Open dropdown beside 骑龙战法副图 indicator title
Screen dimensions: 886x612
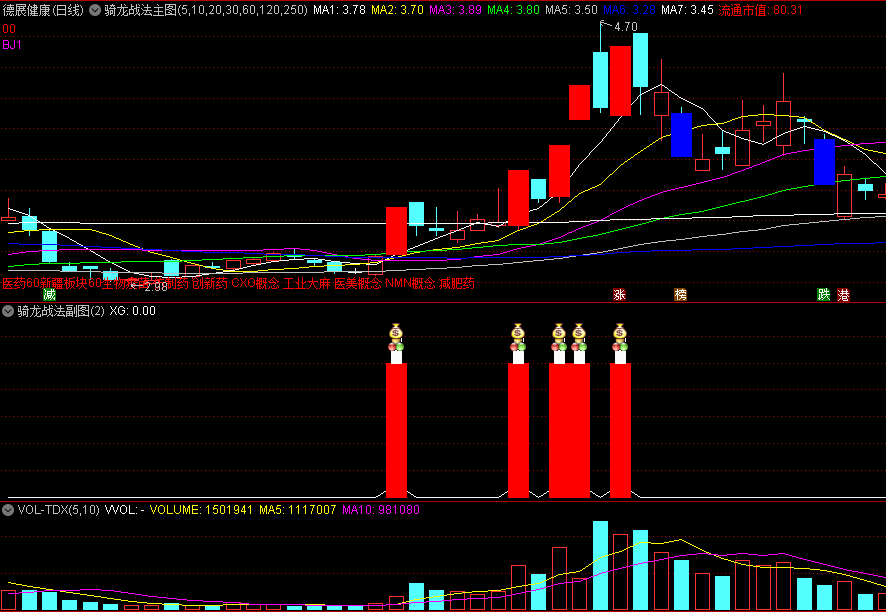coord(8,311)
